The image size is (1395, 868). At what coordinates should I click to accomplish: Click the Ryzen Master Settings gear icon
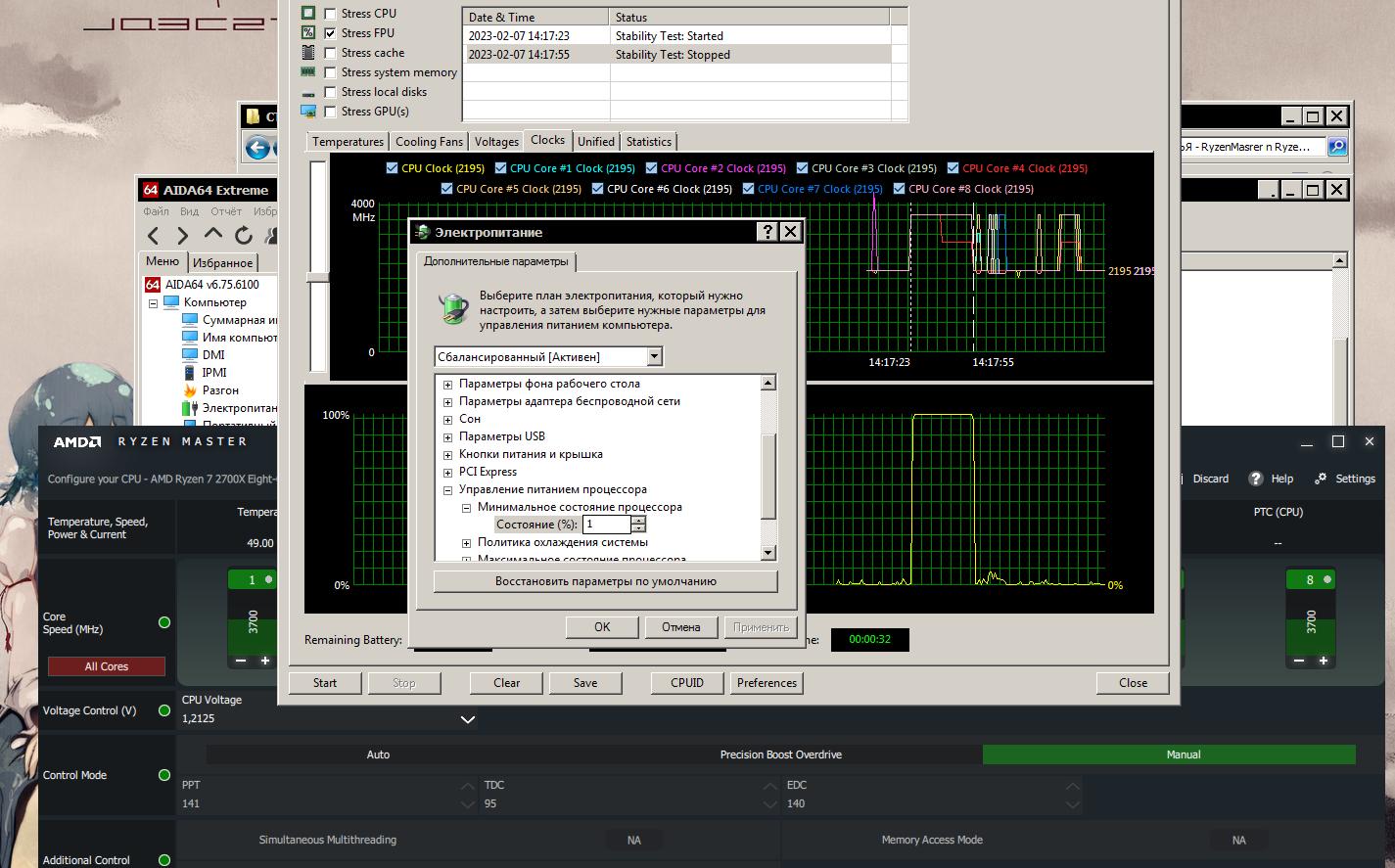click(x=1321, y=479)
